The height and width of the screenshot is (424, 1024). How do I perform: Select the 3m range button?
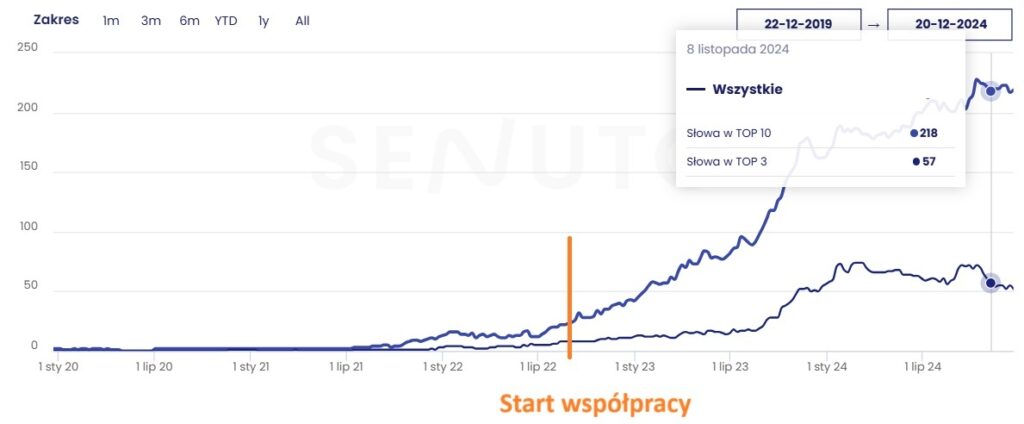click(151, 21)
